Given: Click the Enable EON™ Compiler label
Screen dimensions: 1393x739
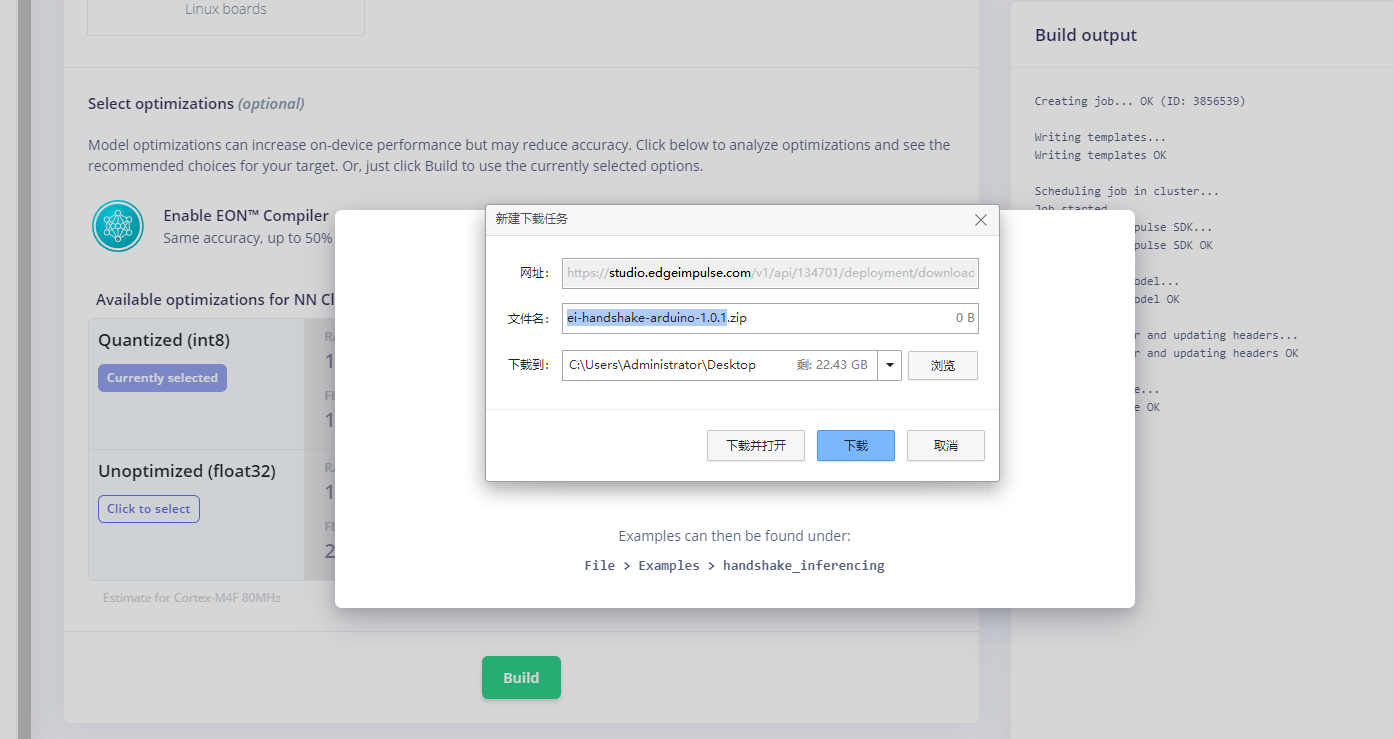Looking at the screenshot, I should coord(246,216).
